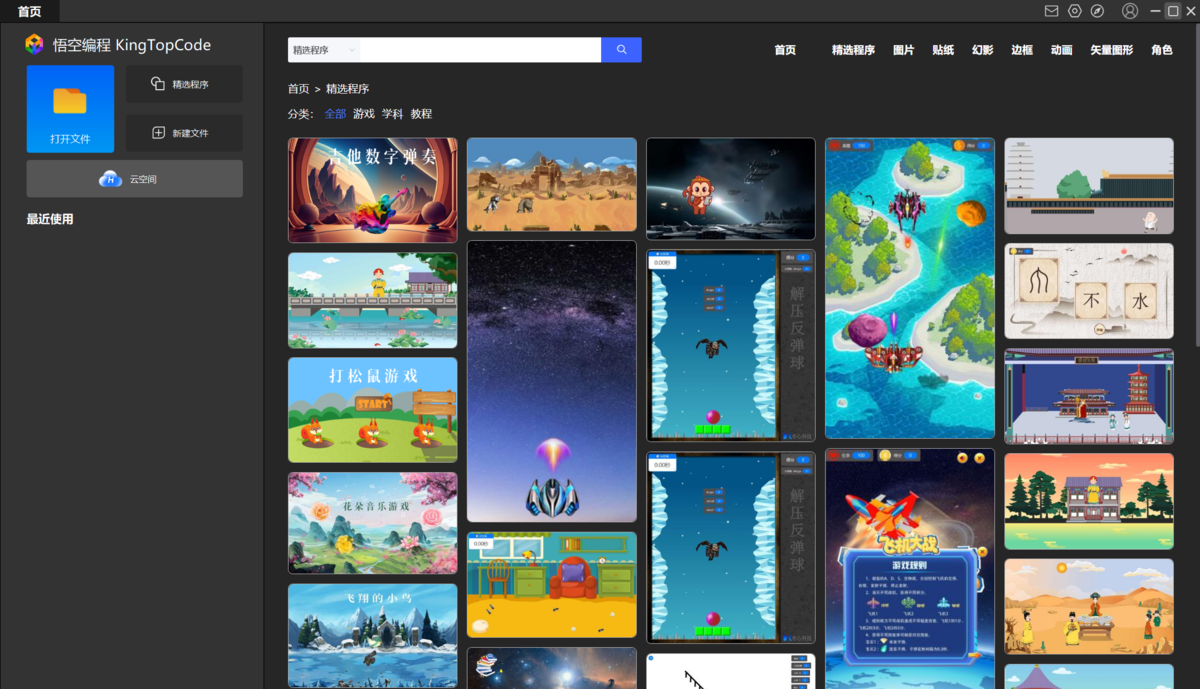Open 云空间 cloud space button
Viewport: 1200px width, 689px height.
coord(134,179)
